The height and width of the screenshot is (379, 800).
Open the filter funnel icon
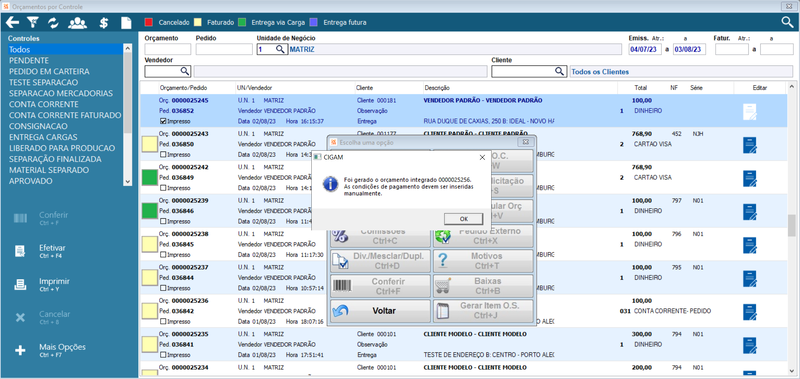coord(33,22)
